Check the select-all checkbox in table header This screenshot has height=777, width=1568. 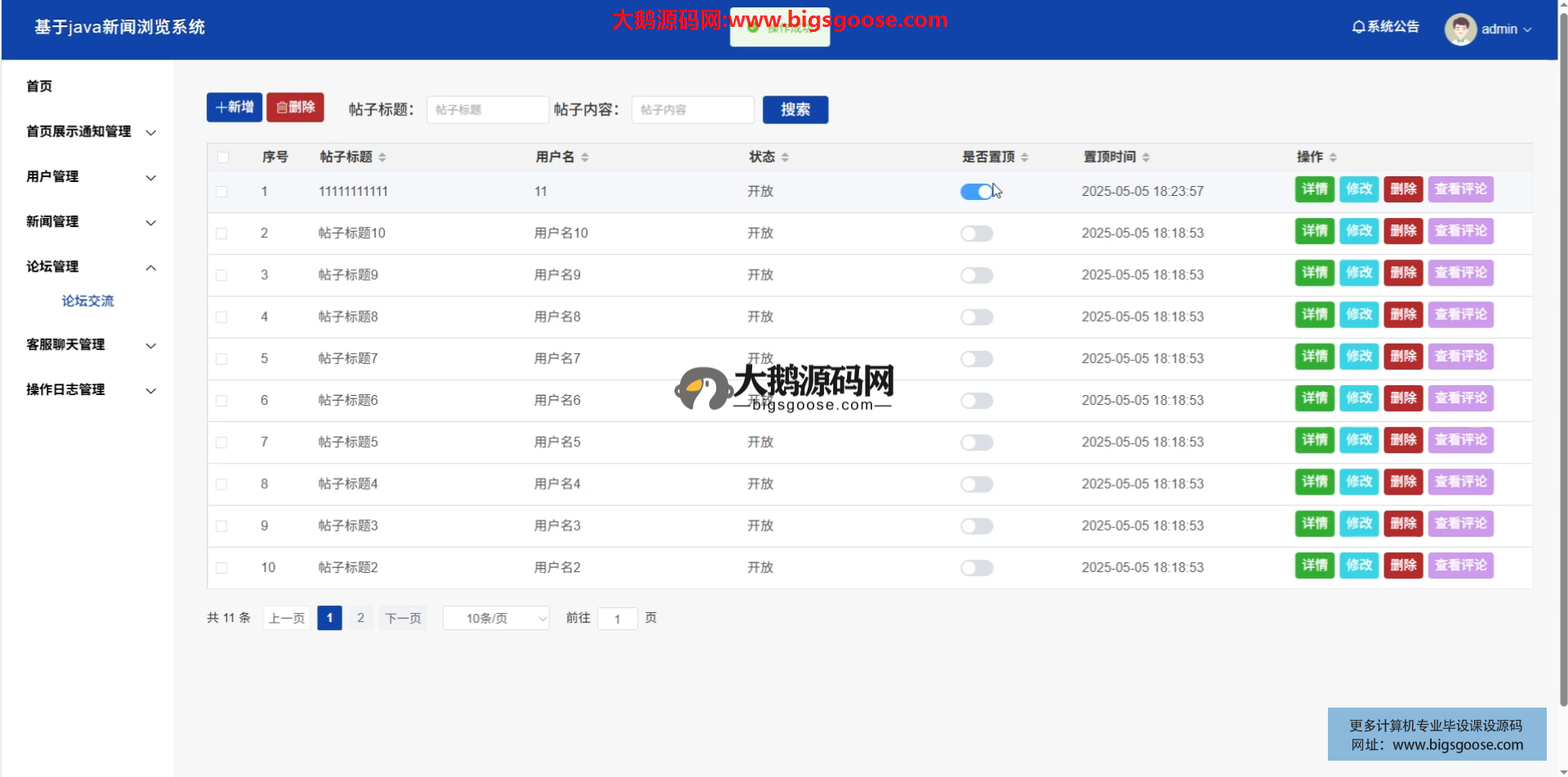point(223,158)
